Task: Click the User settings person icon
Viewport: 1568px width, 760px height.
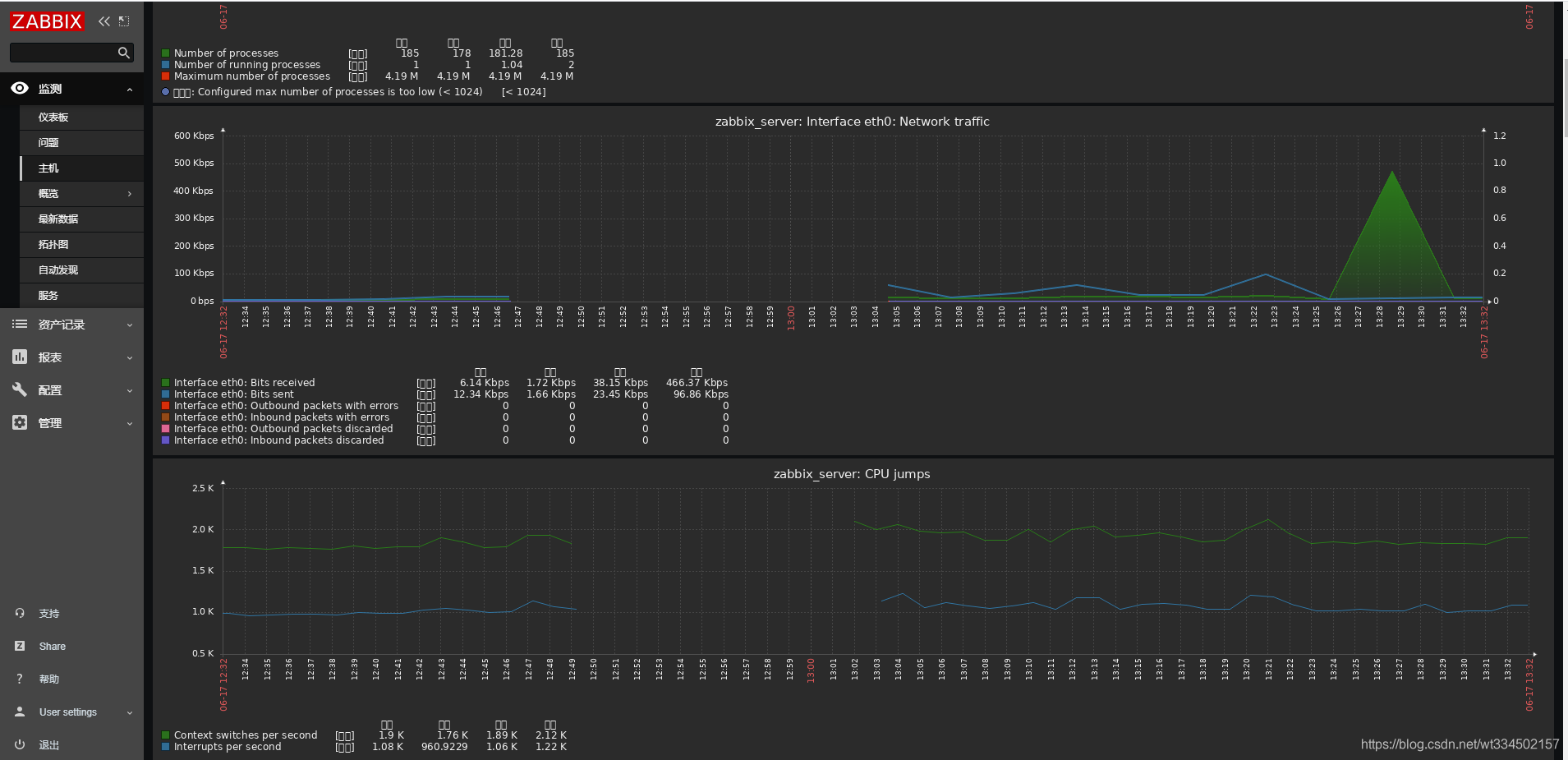Action: (x=20, y=712)
